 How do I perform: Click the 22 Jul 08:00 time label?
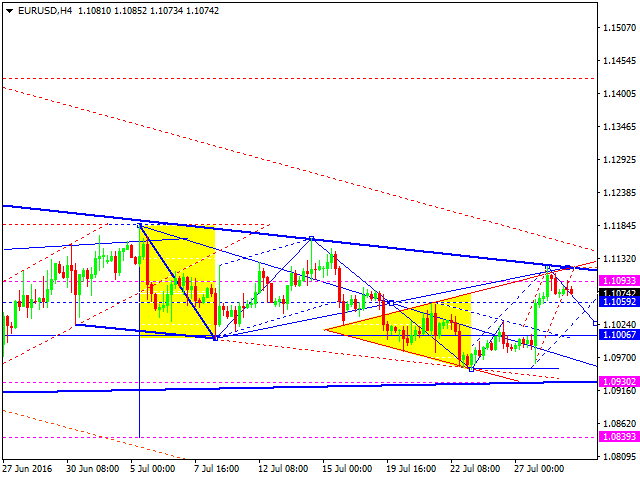pos(475,469)
